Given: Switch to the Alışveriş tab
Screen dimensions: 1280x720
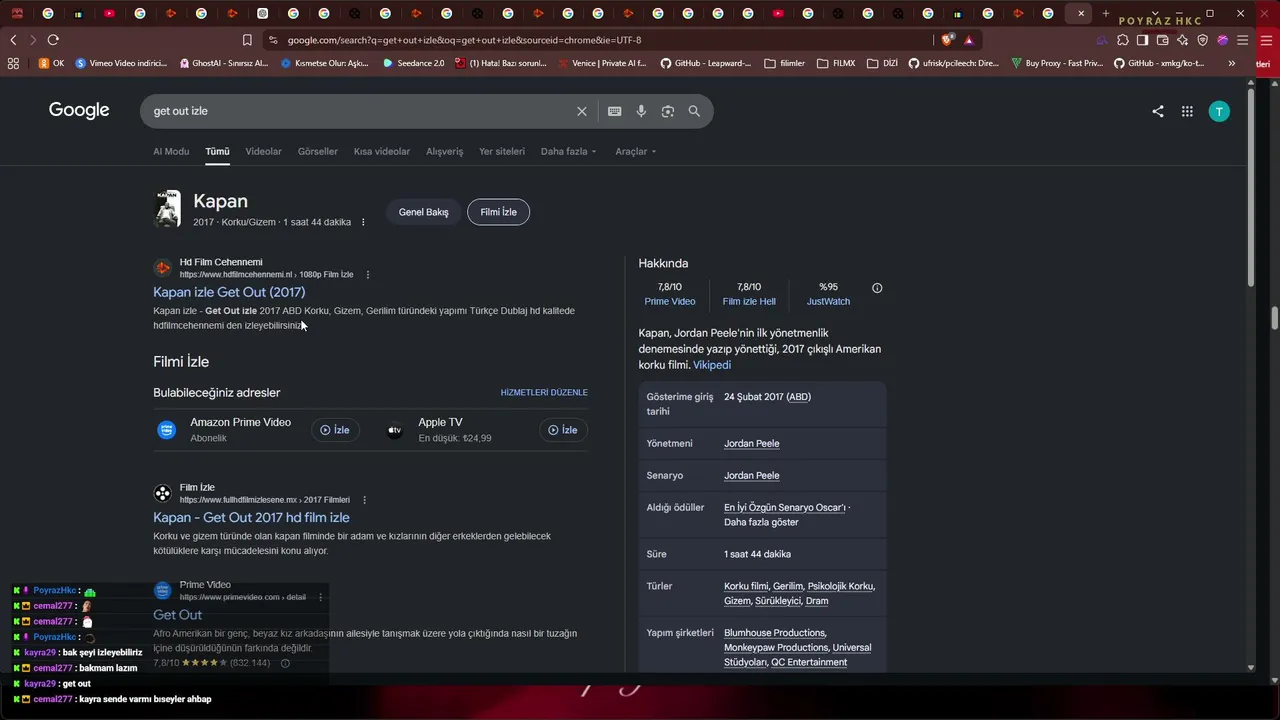Looking at the screenshot, I should pyautogui.click(x=445, y=152).
